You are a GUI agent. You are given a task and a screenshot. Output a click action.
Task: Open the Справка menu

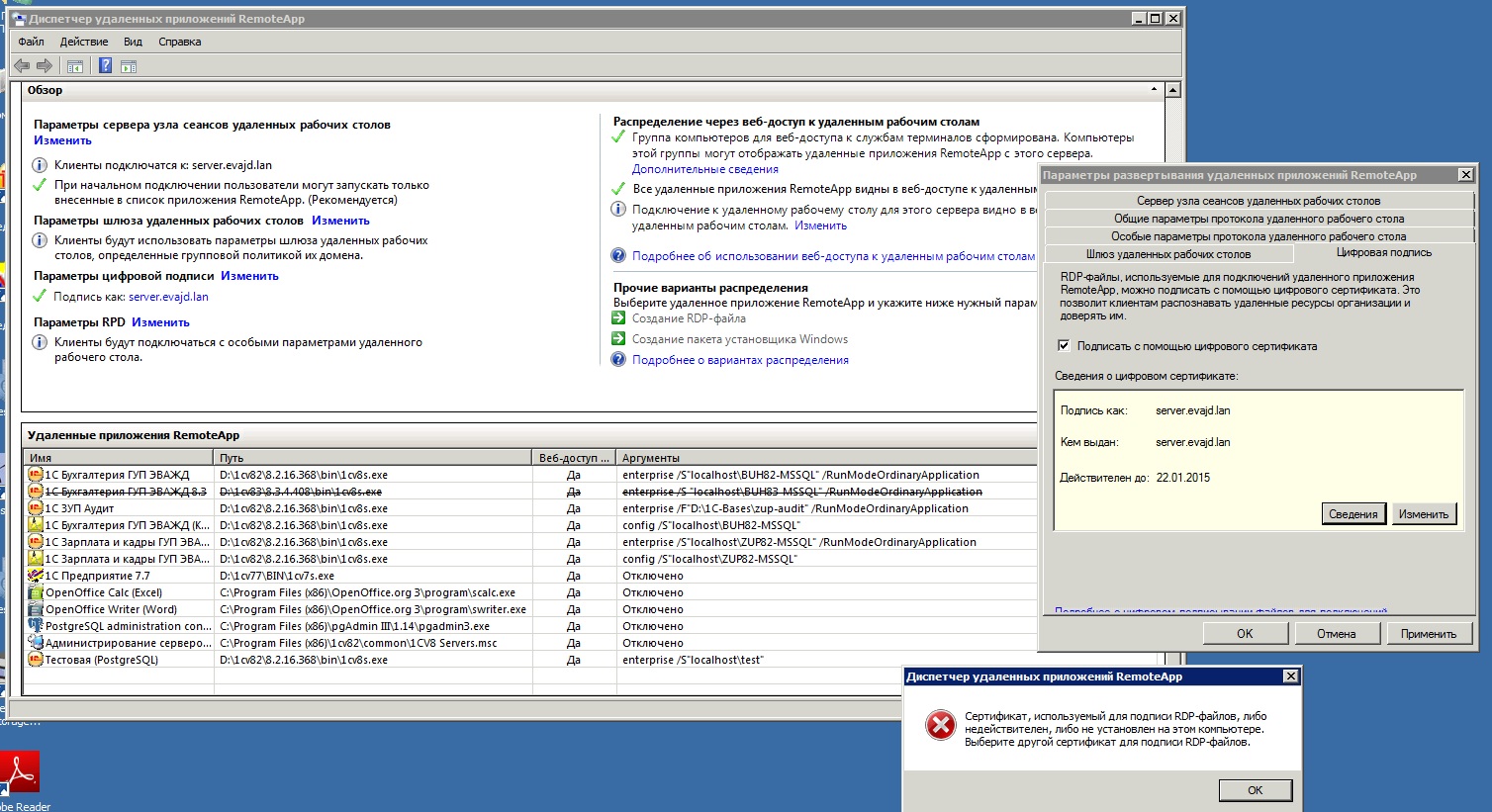pos(179,42)
